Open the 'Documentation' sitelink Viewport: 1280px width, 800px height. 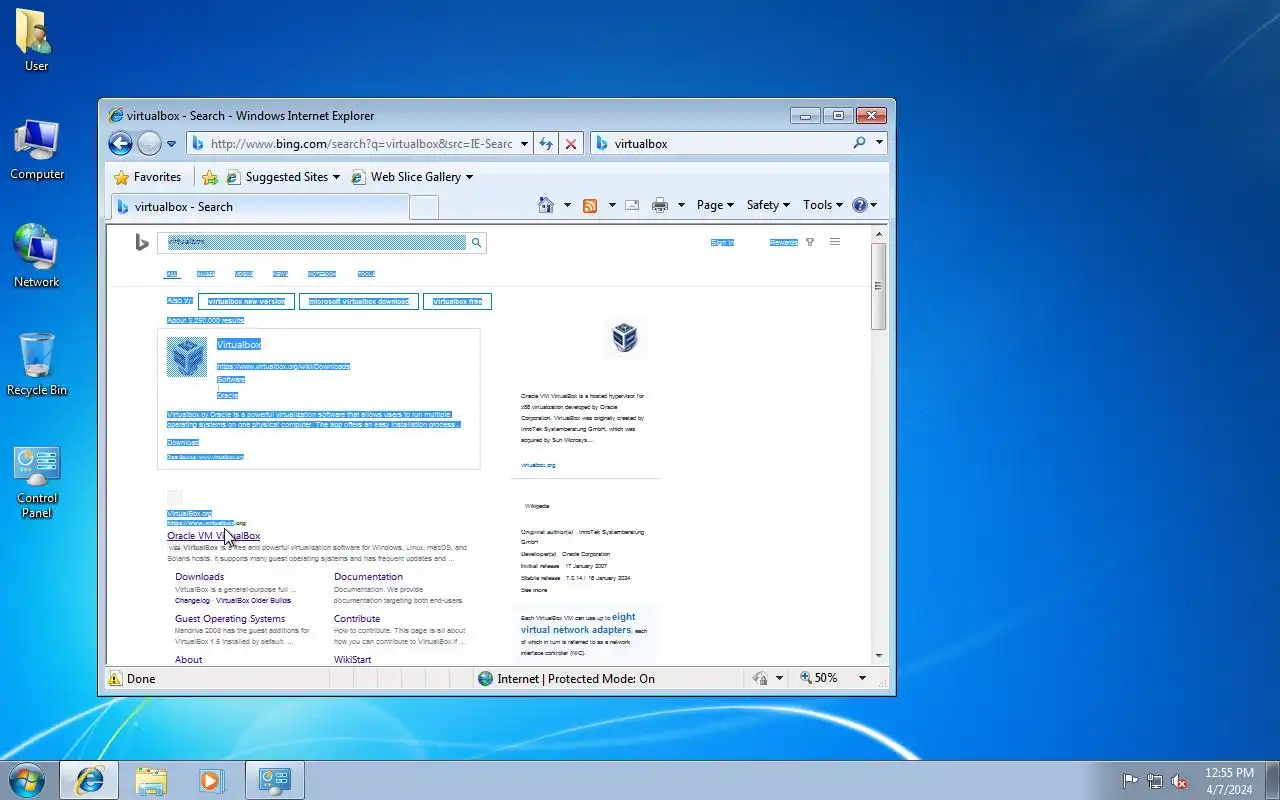[369, 577]
